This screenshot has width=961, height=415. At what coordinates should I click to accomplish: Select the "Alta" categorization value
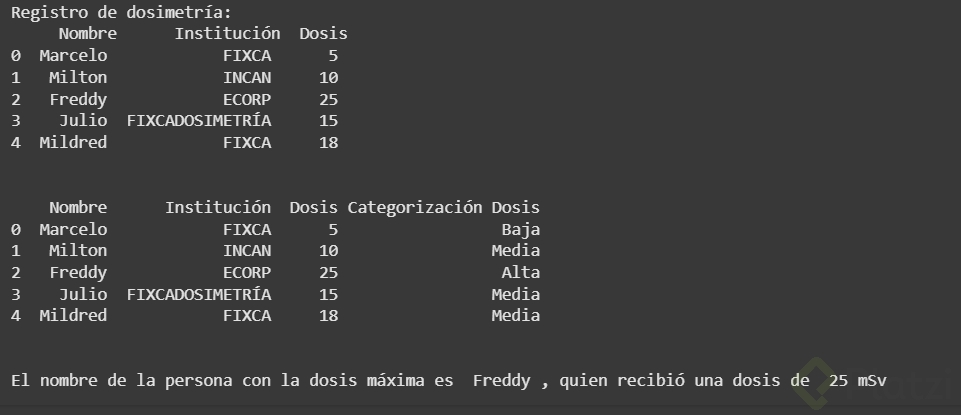pyautogui.click(x=520, y=273)
